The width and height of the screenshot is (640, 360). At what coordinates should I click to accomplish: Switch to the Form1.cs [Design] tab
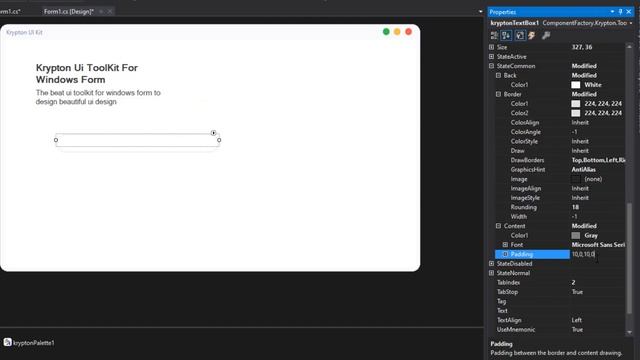click(x=69, y=11)
